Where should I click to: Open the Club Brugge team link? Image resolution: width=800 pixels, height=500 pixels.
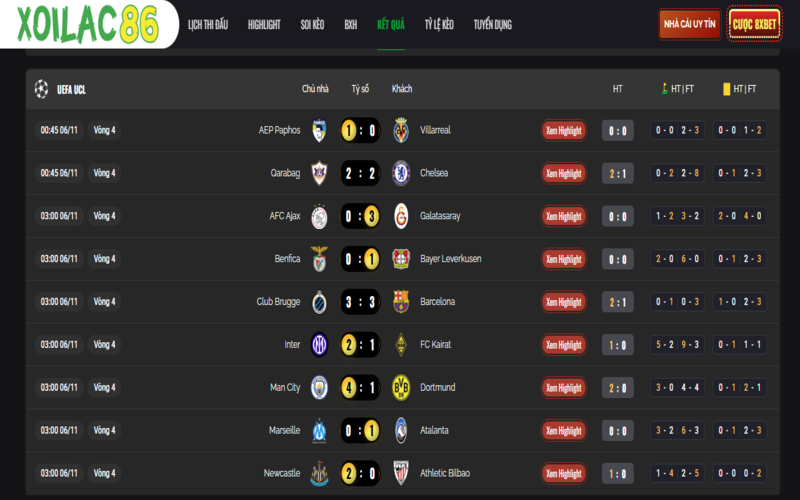(x=278, y=301)
